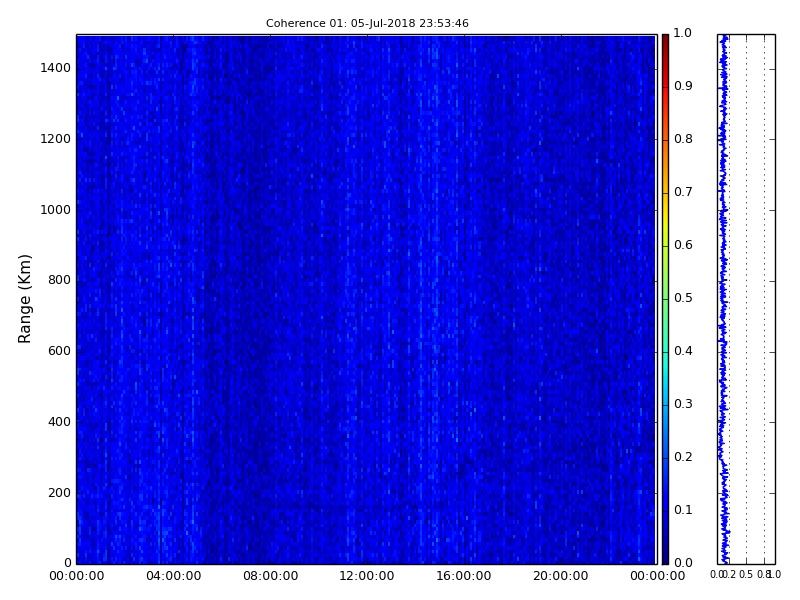Click the 600 range tick label
Image resolution: width=800 pixels, height=600 pixels.
(59, 351)
